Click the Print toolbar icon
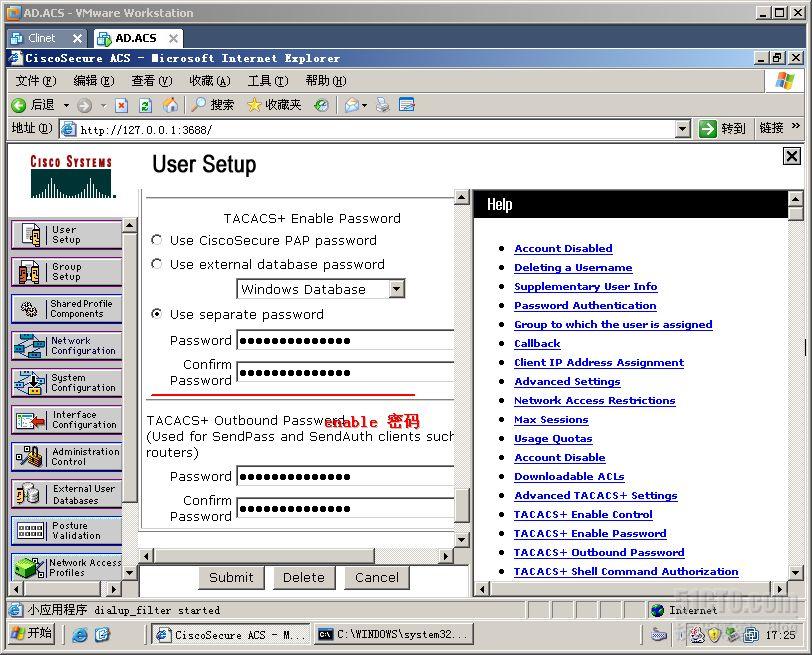812x655 pixels. [383, 105]
